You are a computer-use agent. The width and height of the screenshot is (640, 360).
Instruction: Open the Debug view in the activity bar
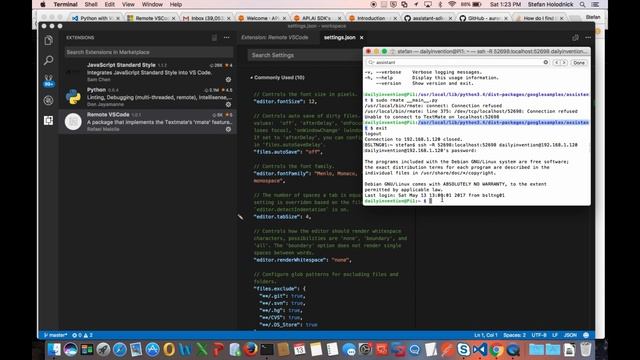(49, 100)
